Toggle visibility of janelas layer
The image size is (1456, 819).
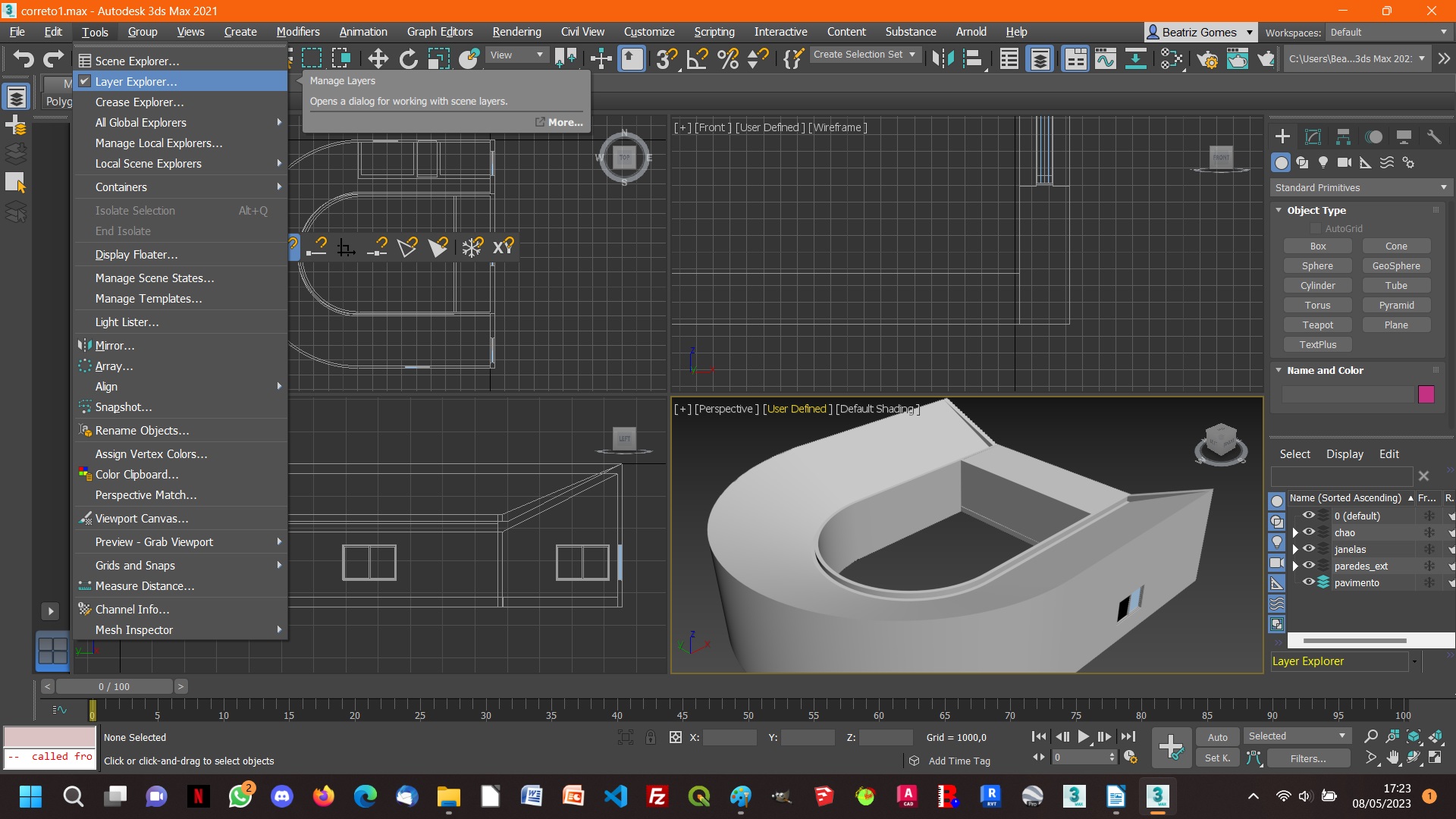1308,549
